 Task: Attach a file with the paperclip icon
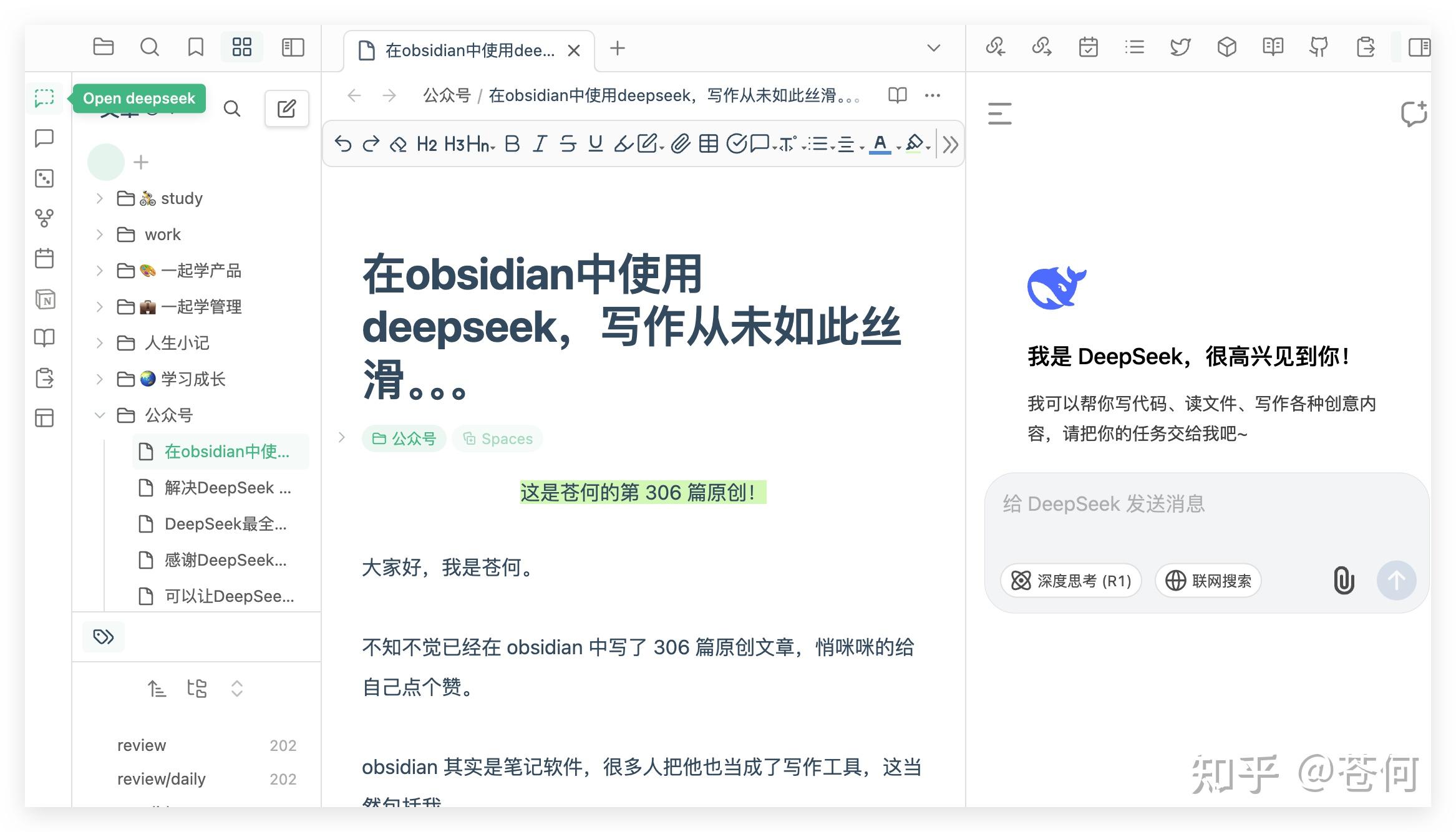click(x=680, y=144)
